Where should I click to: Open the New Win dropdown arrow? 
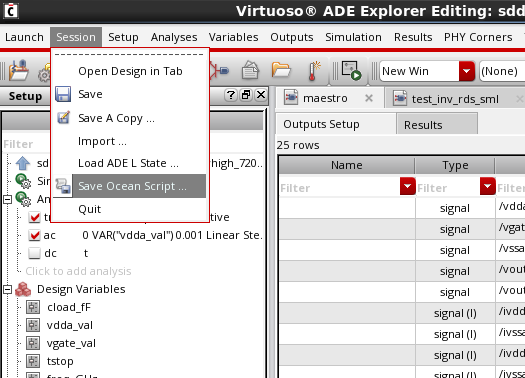tap(467, 71)
